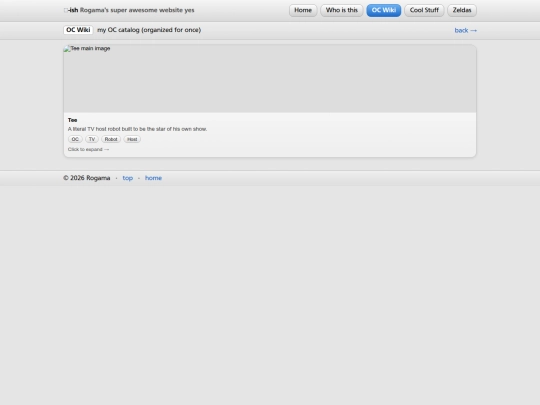This screenshot has width=540, height=405.
Task: Click the OC Wiki badge label
Action: tap(78, 30)
